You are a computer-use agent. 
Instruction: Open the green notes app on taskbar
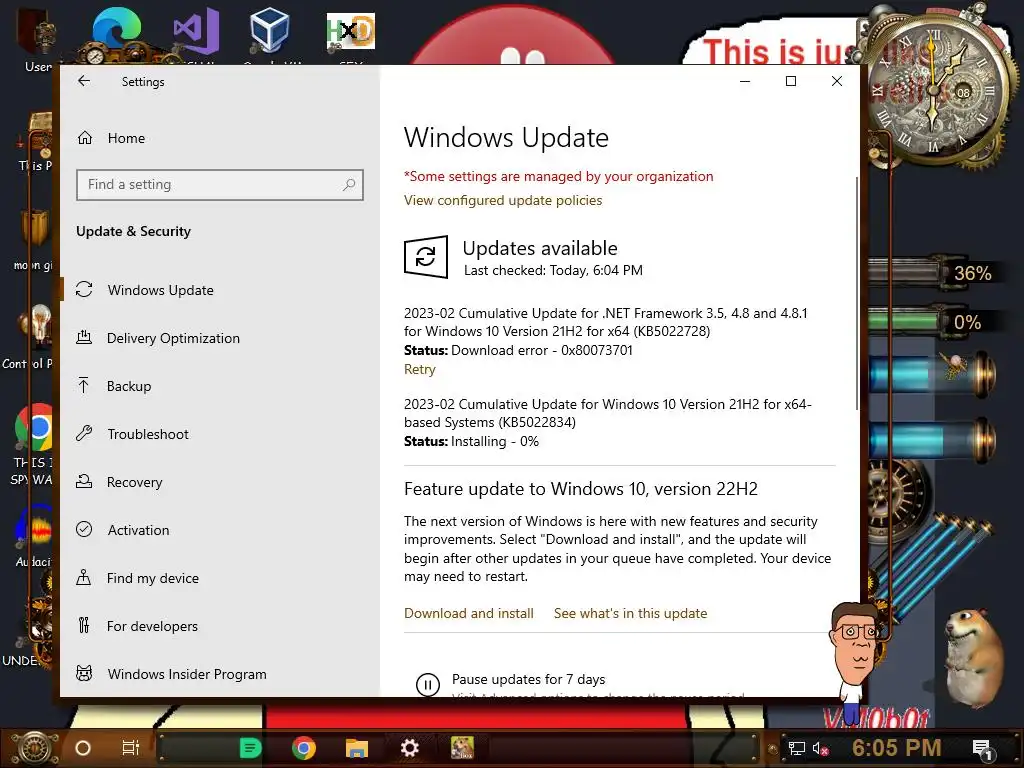(250, 748)
